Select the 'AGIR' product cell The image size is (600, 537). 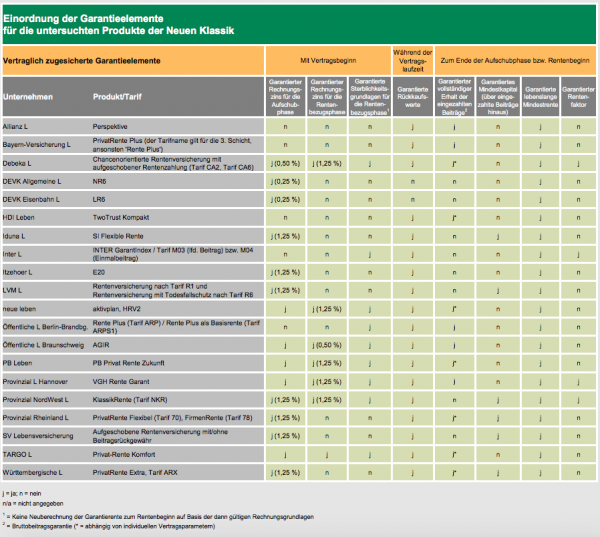coord(101,345)
